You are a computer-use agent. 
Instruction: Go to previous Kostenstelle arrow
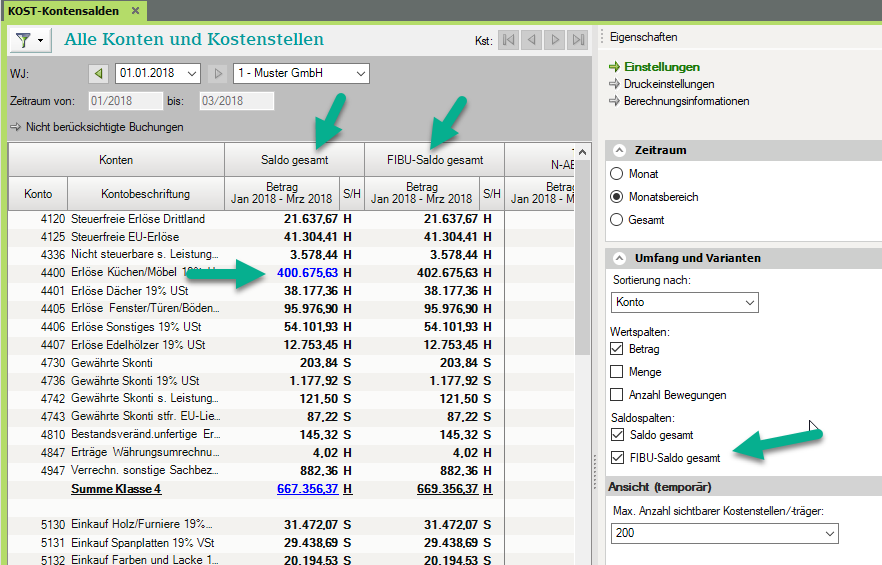point(532,40)
